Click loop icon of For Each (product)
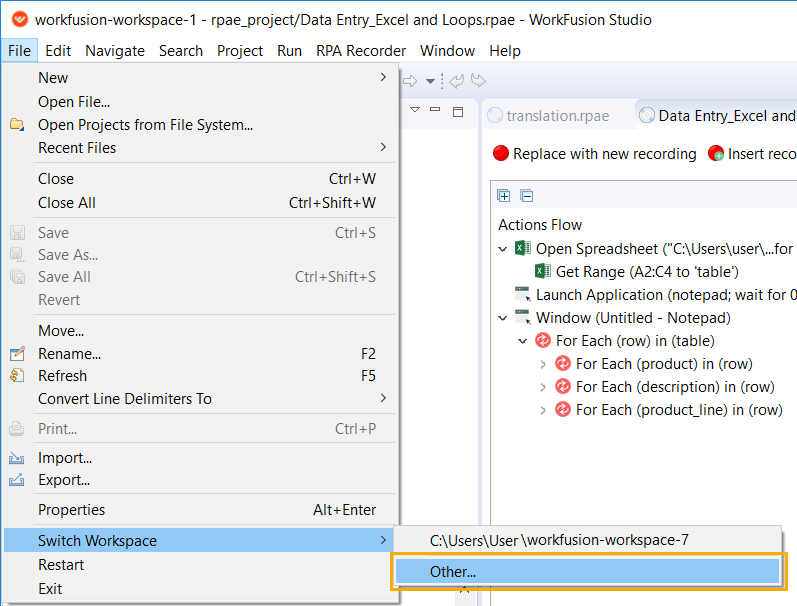 563,363
